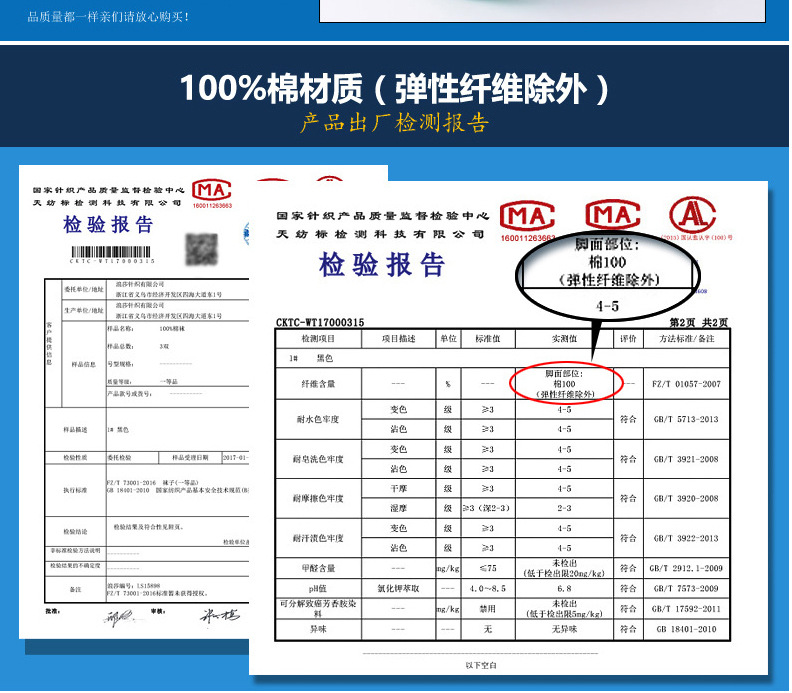792x693 pixels.
Task: Click the "耐水色牢度" row label
Action: [318, 419]
